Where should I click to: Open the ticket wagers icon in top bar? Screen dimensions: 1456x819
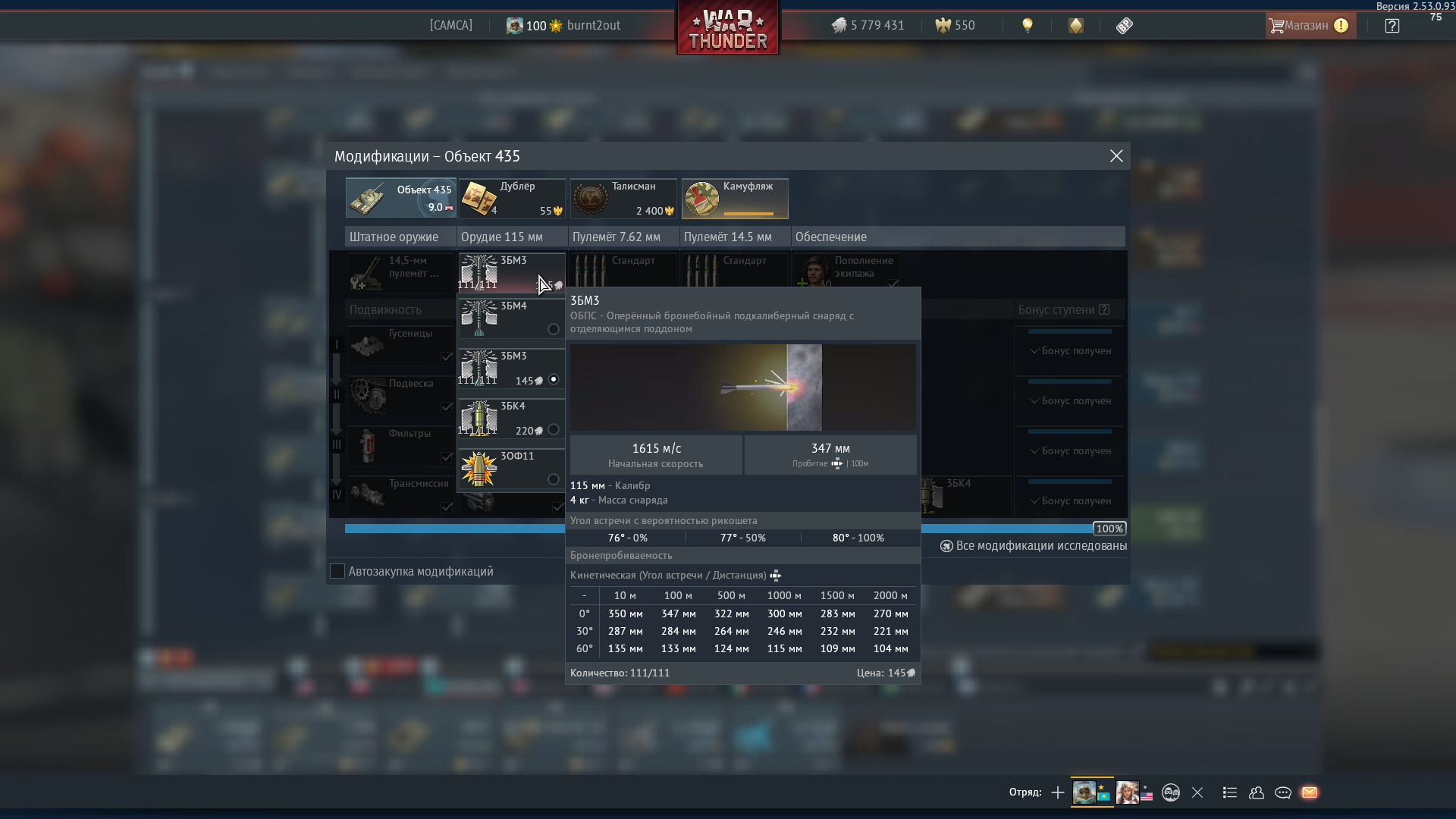click(x=1124, y=26)
